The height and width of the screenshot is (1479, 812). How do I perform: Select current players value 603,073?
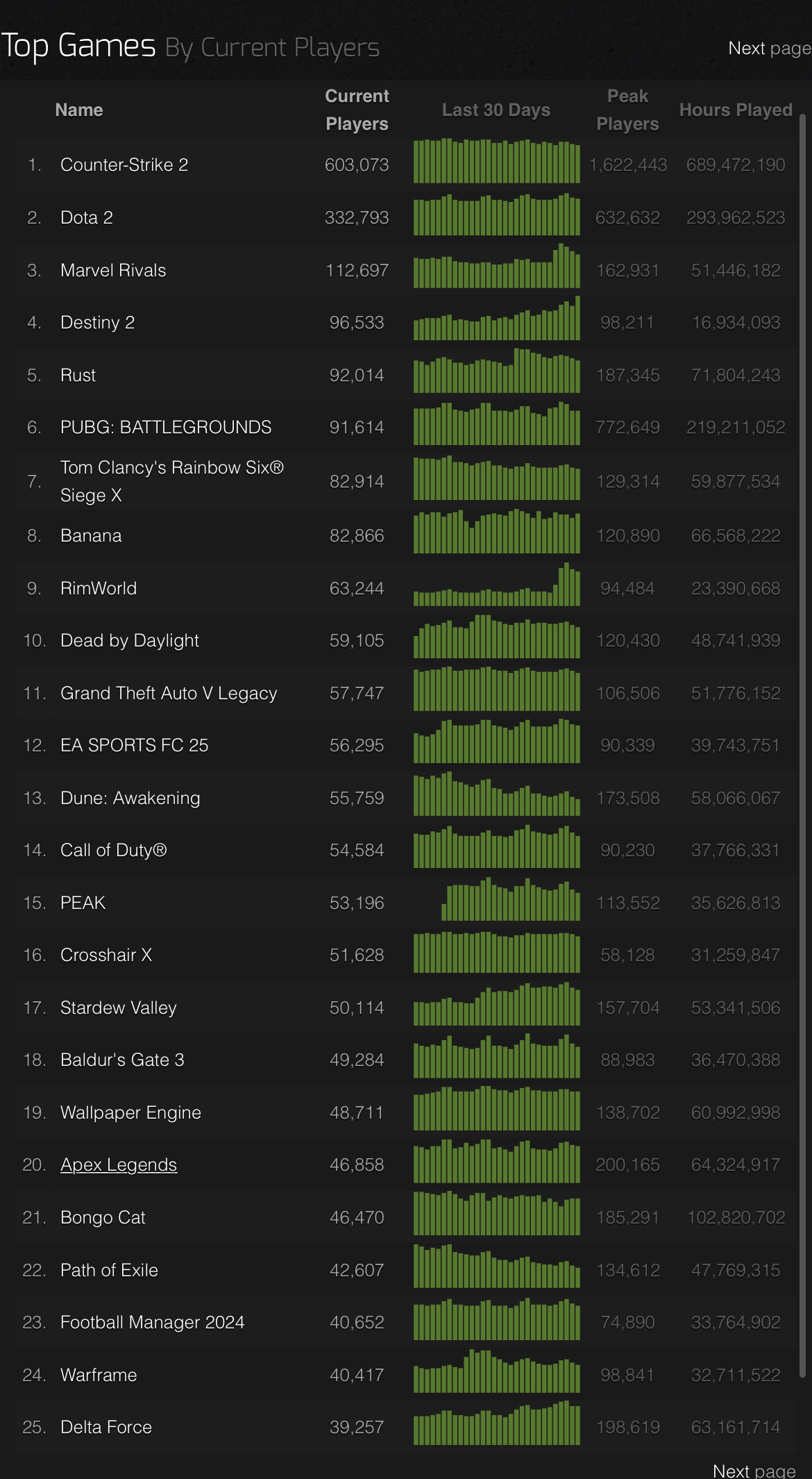357,165
